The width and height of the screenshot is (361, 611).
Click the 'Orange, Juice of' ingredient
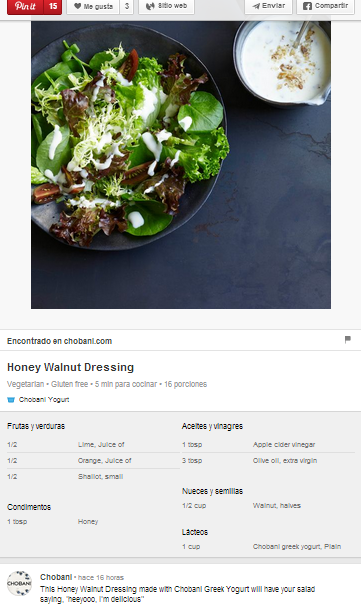(x=104, y=461)
